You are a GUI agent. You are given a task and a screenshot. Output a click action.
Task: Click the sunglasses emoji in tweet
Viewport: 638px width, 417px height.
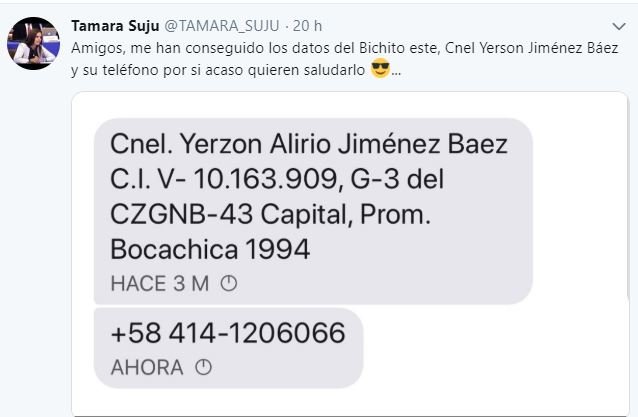380,68
